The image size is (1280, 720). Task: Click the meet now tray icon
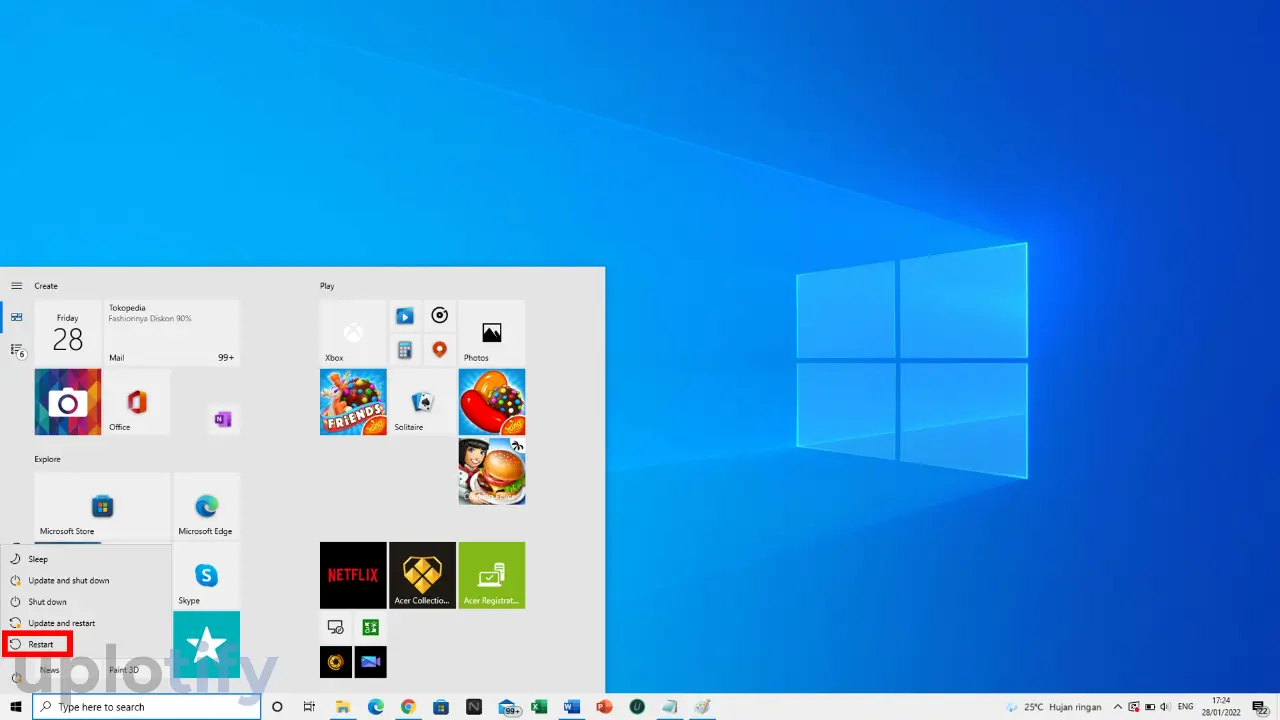pyautogui.click(x=1134, y=707)
